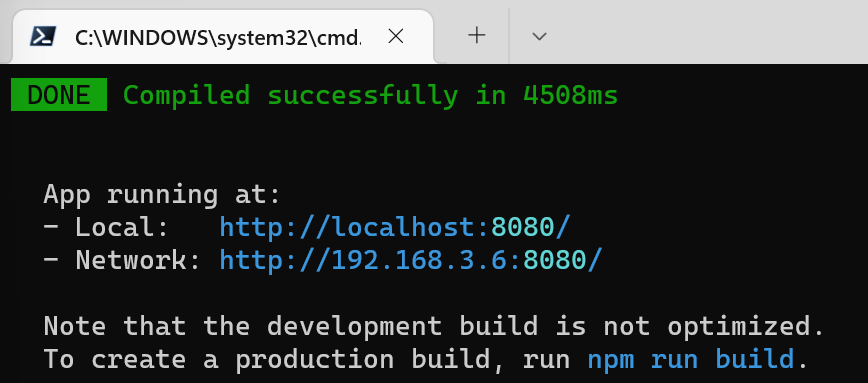Click 'Note that the development build' line
Image resolution: width=868 pixels, height=383 pixels.
433,327
